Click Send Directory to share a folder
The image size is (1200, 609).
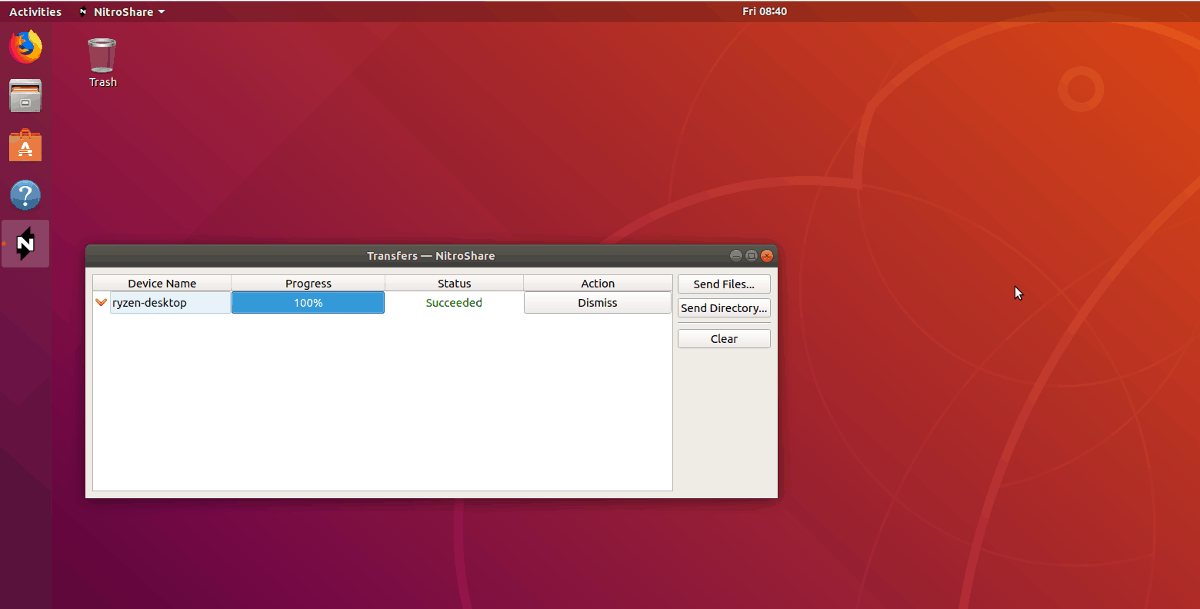723,308
